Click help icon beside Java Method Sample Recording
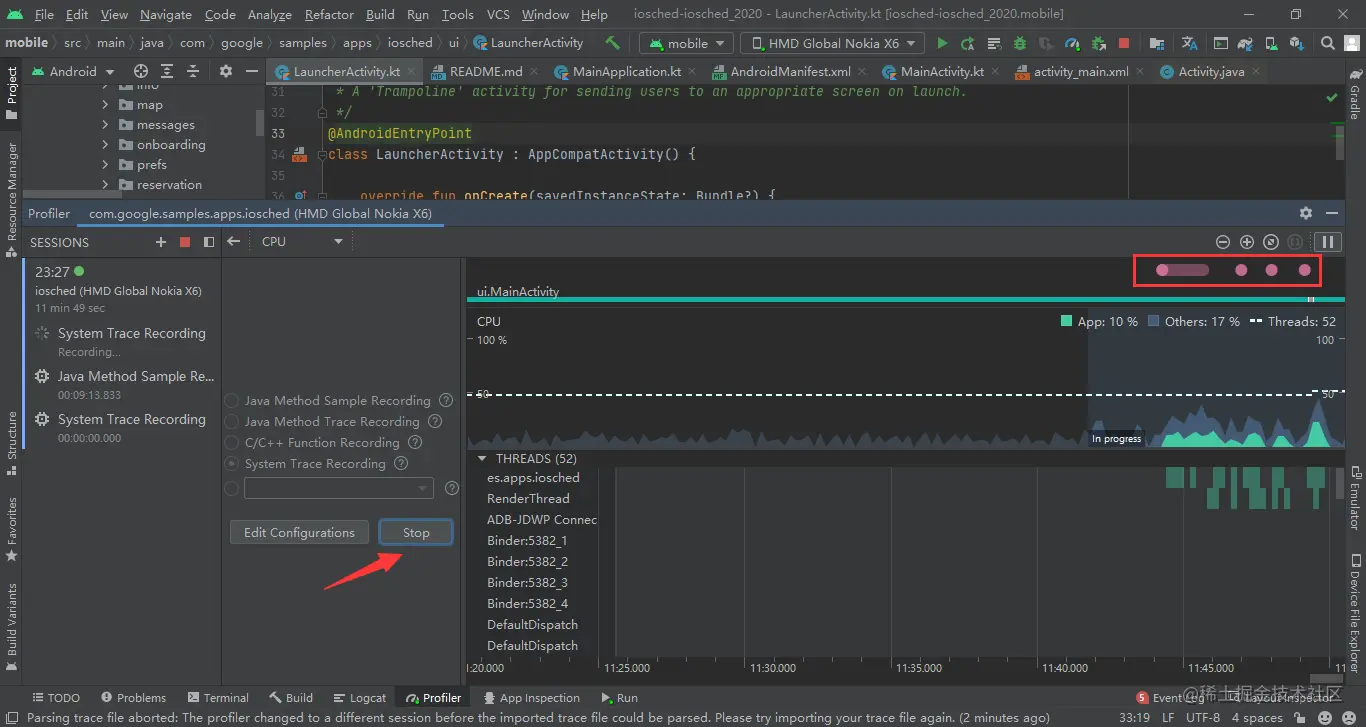The image size is (1366, 727). [446, 400]
